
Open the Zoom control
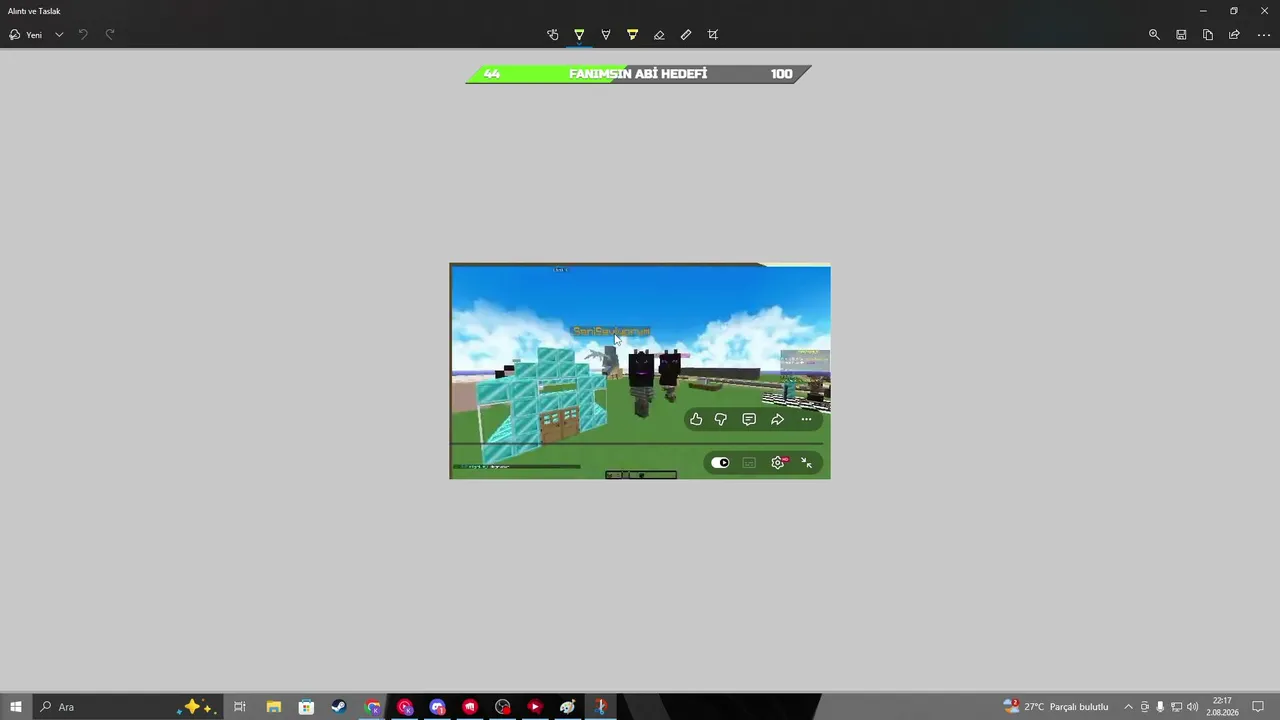(x=1154, y=35)
